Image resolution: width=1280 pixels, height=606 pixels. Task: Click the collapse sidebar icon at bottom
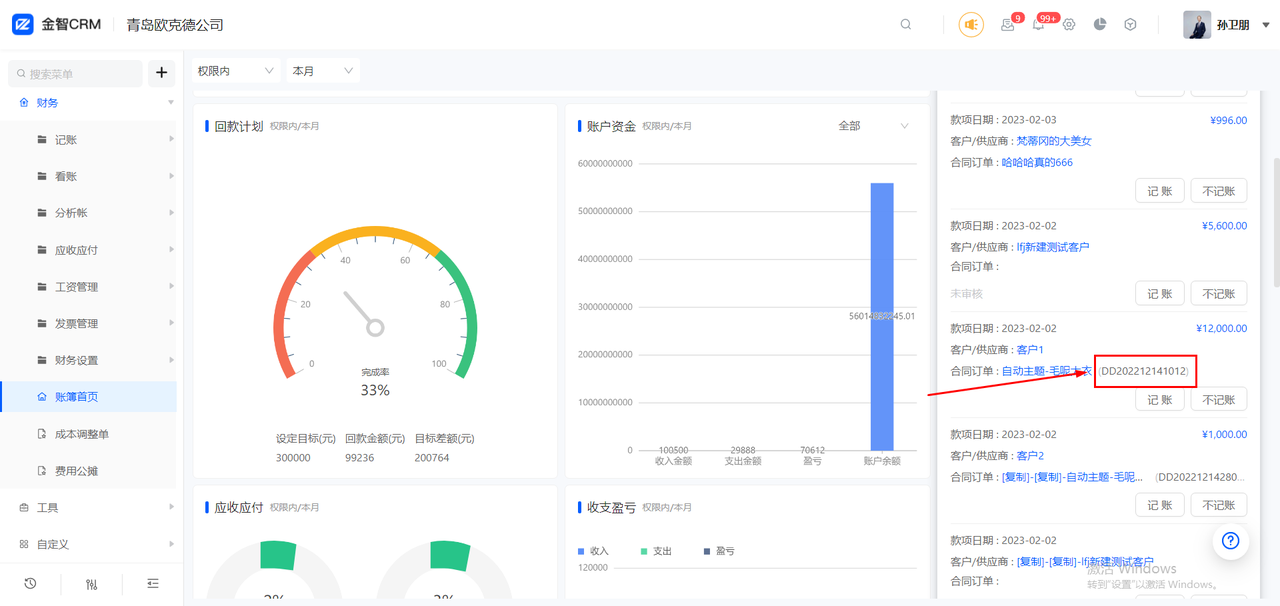pyautogui.click(x=153, y=584)
